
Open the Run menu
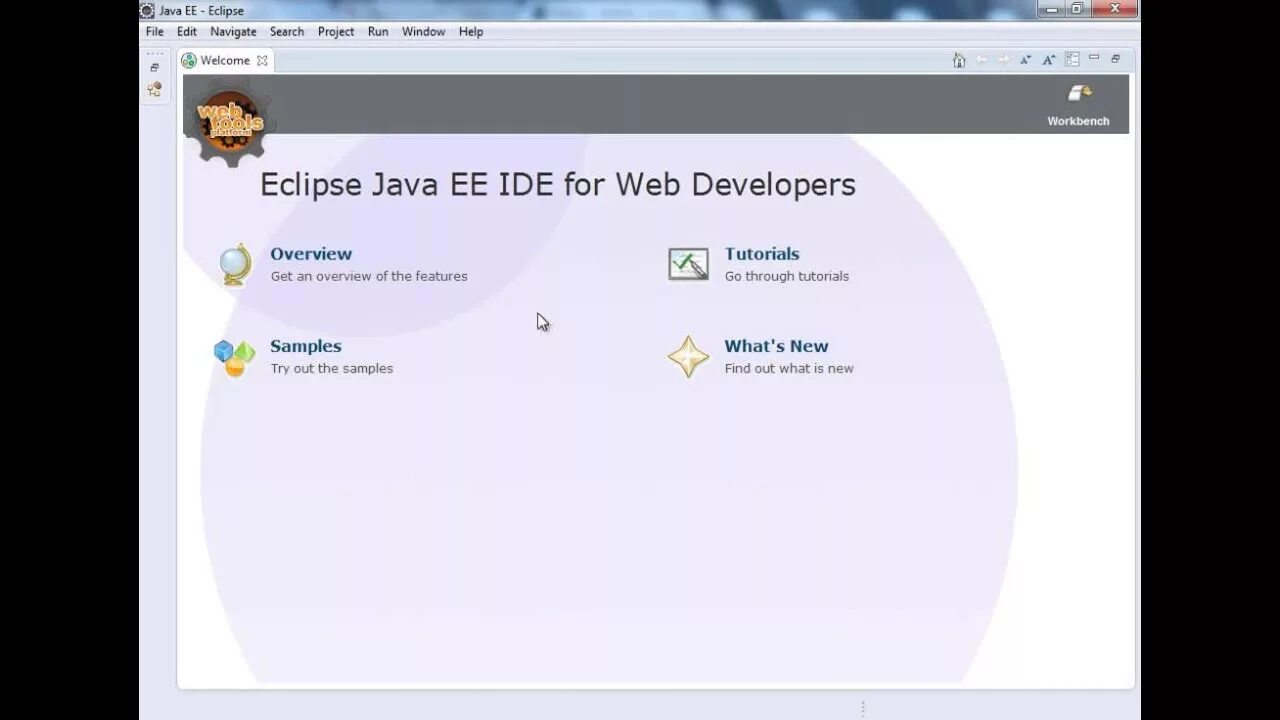(378, 32)
